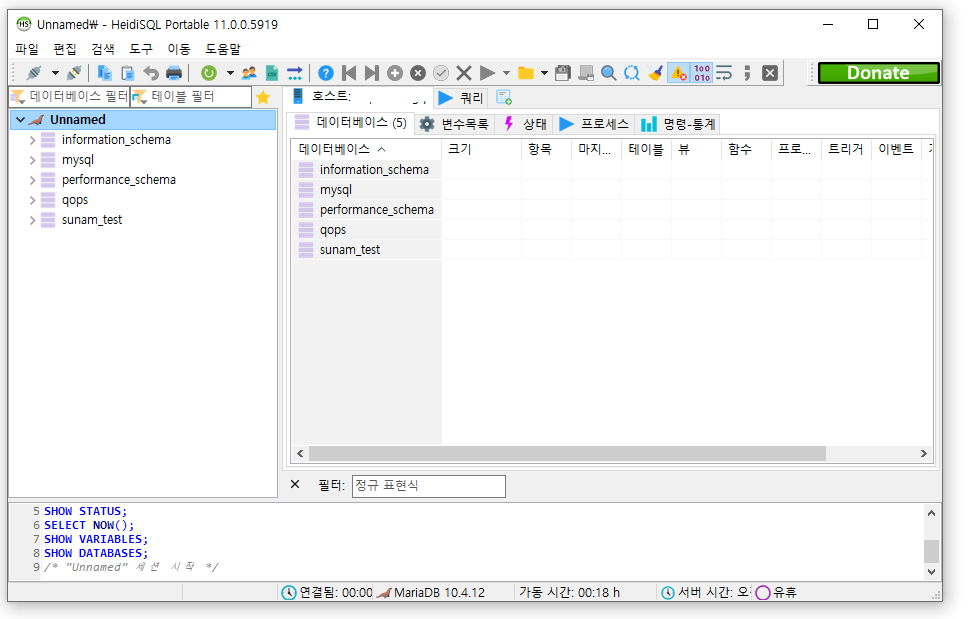Expand performance_schema in the tree
The height and width of the screenshot is (619, 970).
[x=32, y=180]
